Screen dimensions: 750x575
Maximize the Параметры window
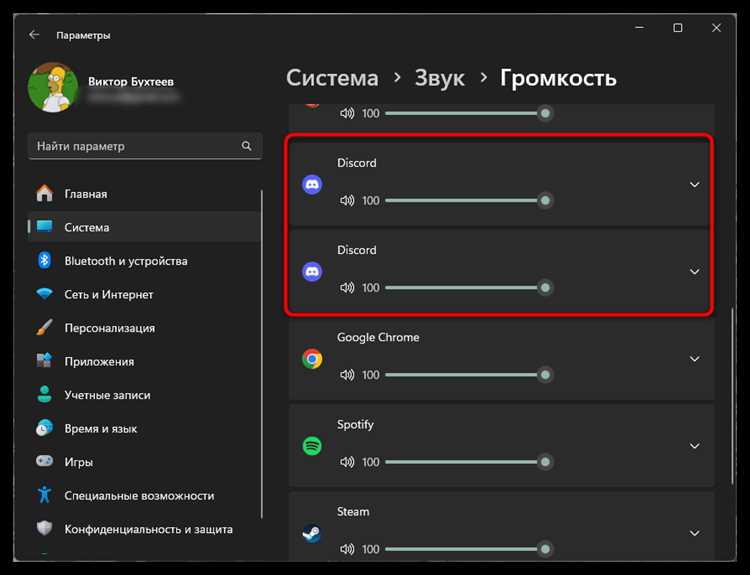tap(678, 28)
